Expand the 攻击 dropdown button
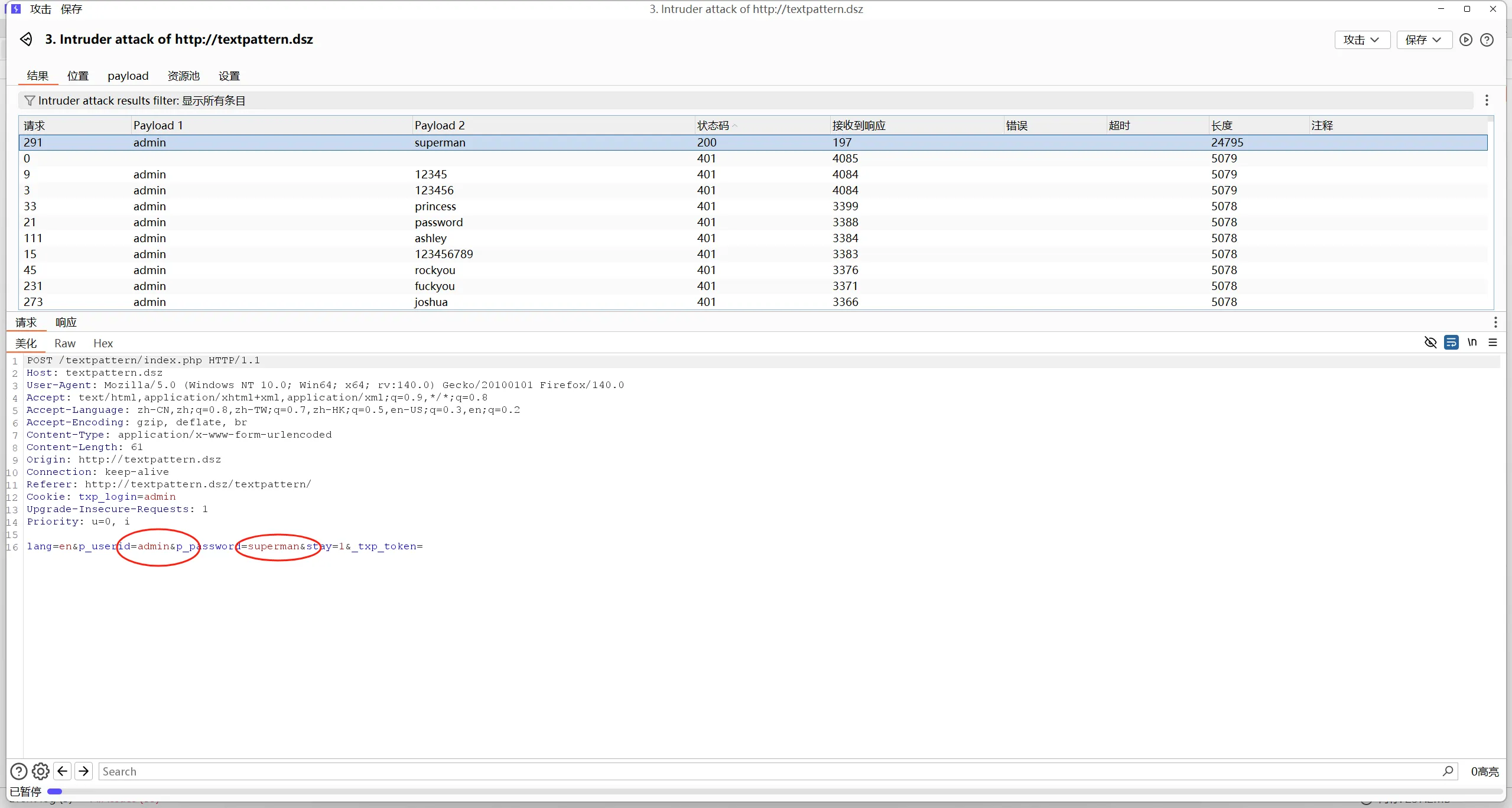The image size is (1512, 808). [x=1362, y=40]
